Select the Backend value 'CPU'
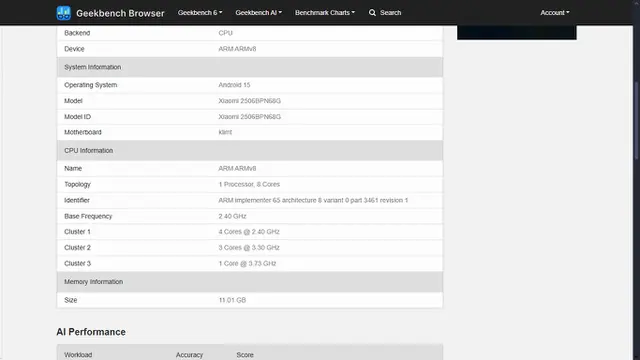The width and height of the screenshot is (640, 360). [225, 33]
